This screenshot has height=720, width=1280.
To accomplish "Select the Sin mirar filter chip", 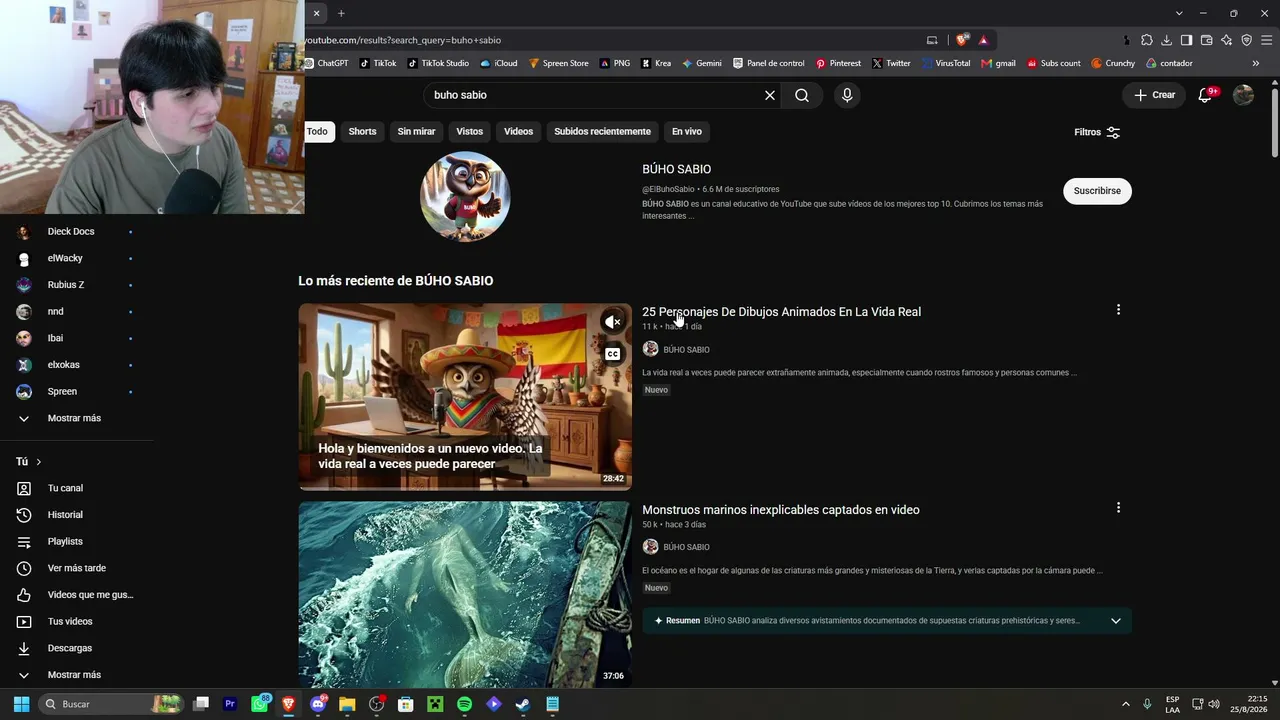I will (x=416, y=131).
